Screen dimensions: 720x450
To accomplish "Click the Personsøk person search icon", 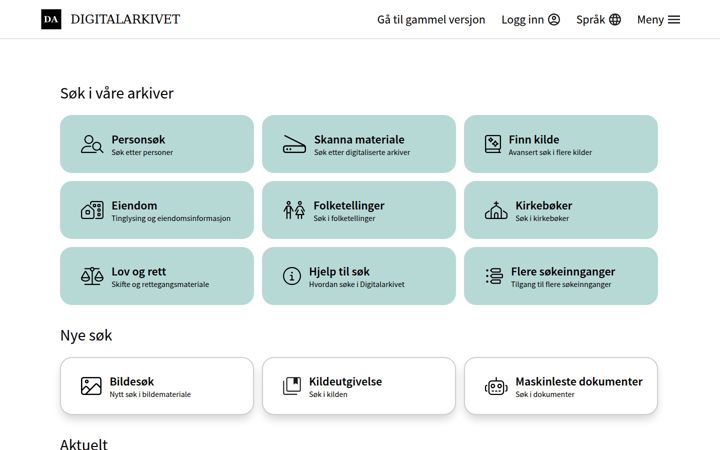I will tap(92, 144).
